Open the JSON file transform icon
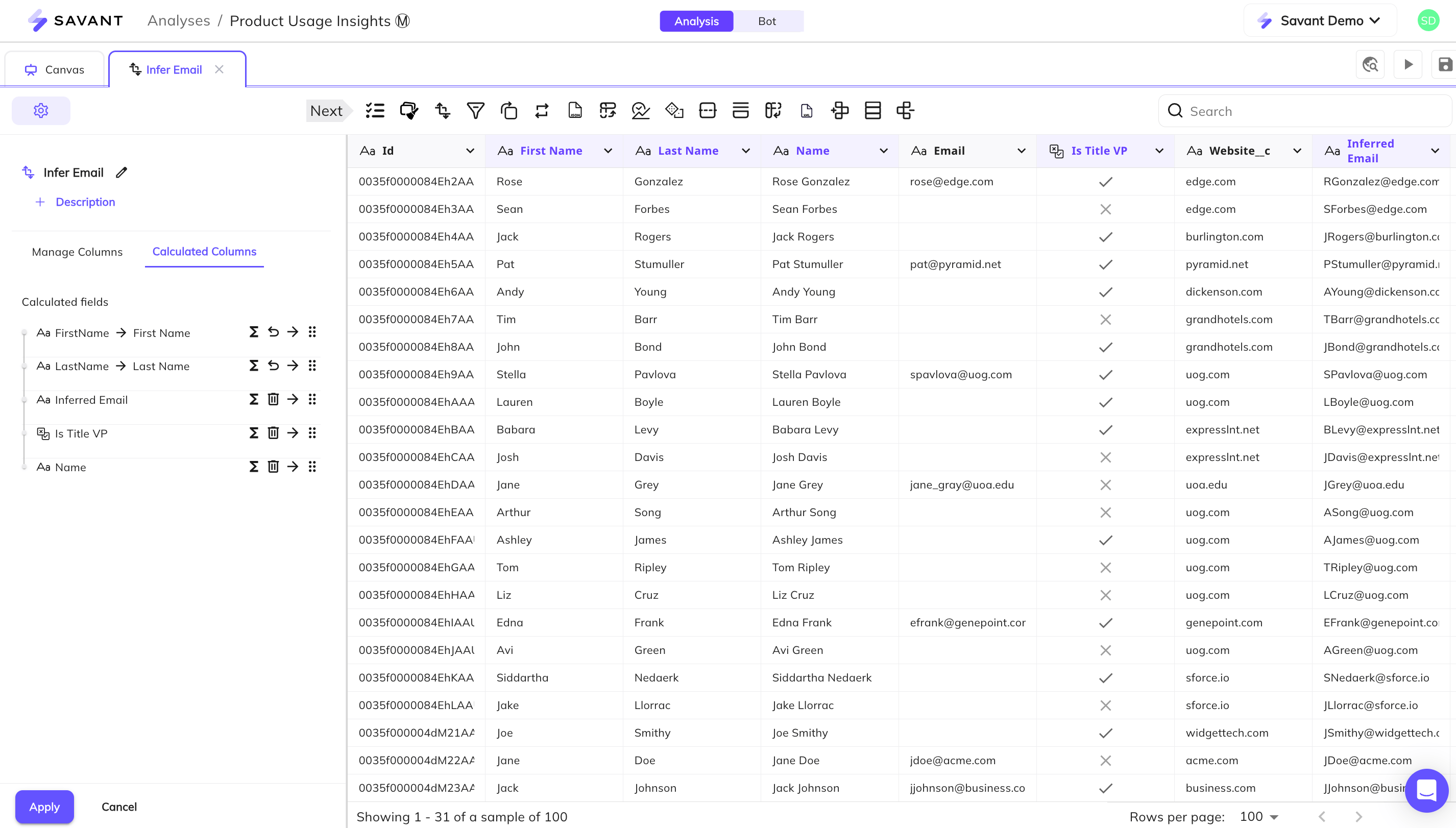This screenshot has height=828, width=1456. click(575, 110)
